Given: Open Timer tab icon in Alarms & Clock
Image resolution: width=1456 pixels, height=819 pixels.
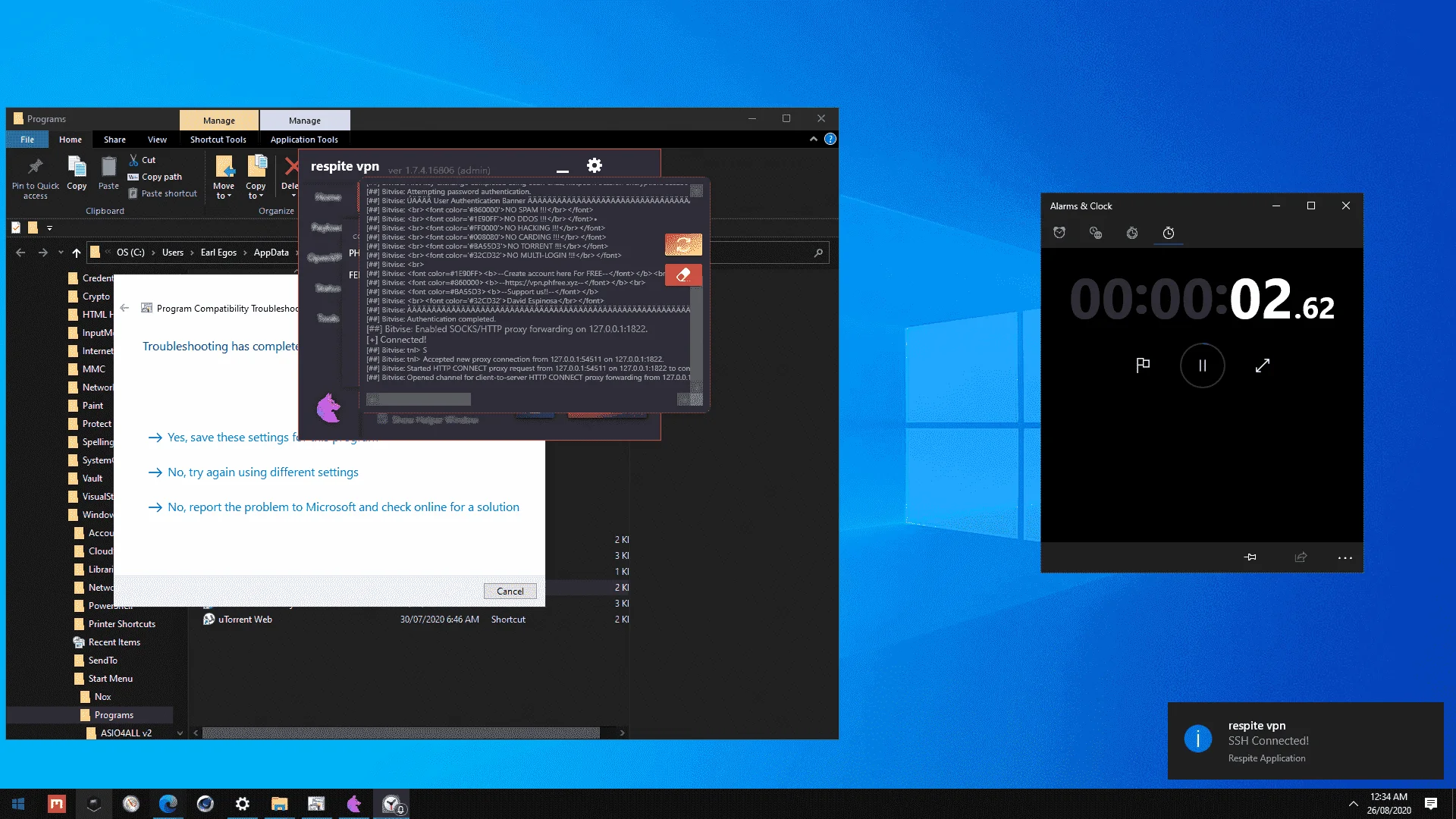Looking at the screenshot, I should 1132,233.
